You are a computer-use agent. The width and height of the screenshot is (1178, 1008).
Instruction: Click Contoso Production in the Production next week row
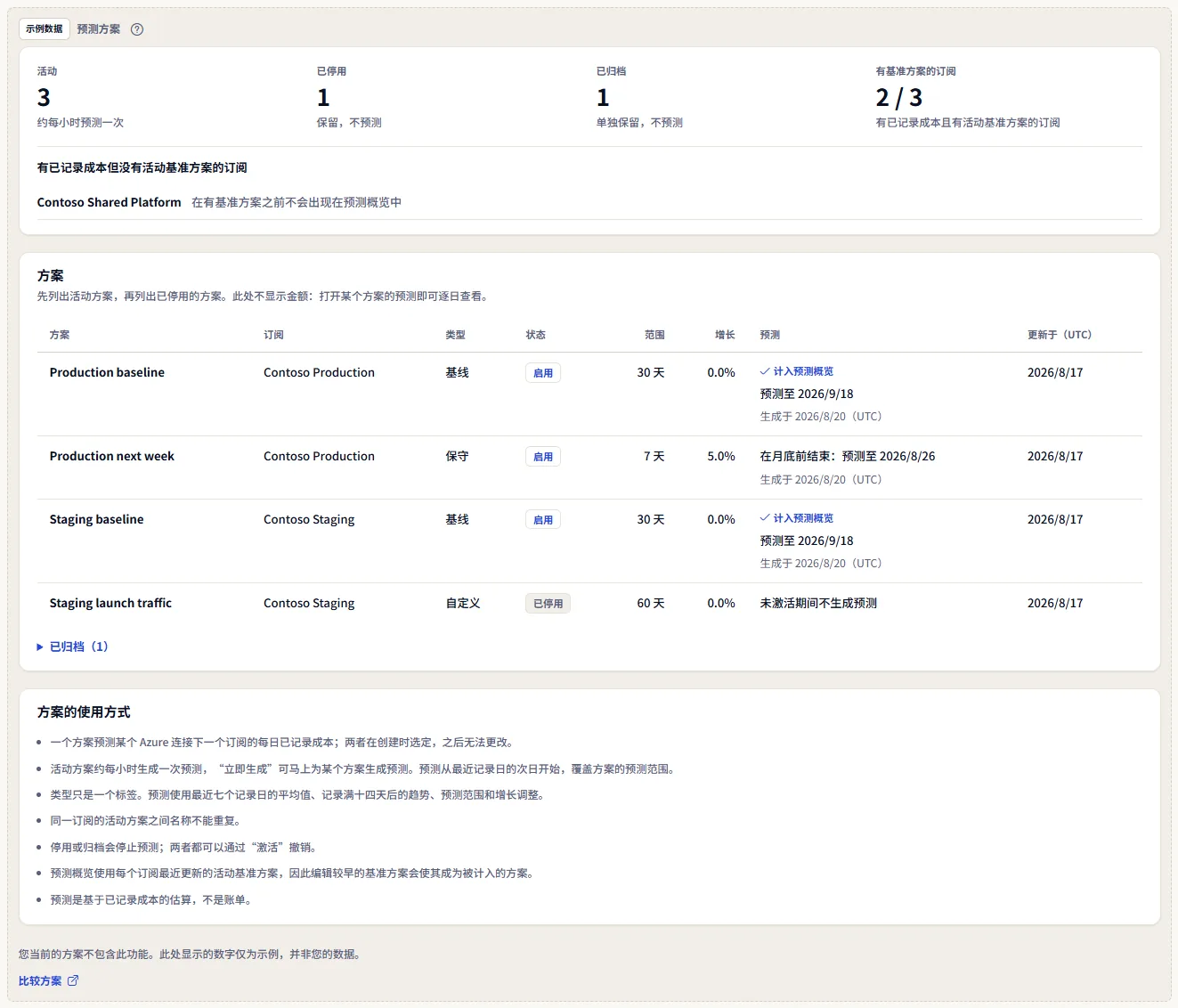[319, 456]
